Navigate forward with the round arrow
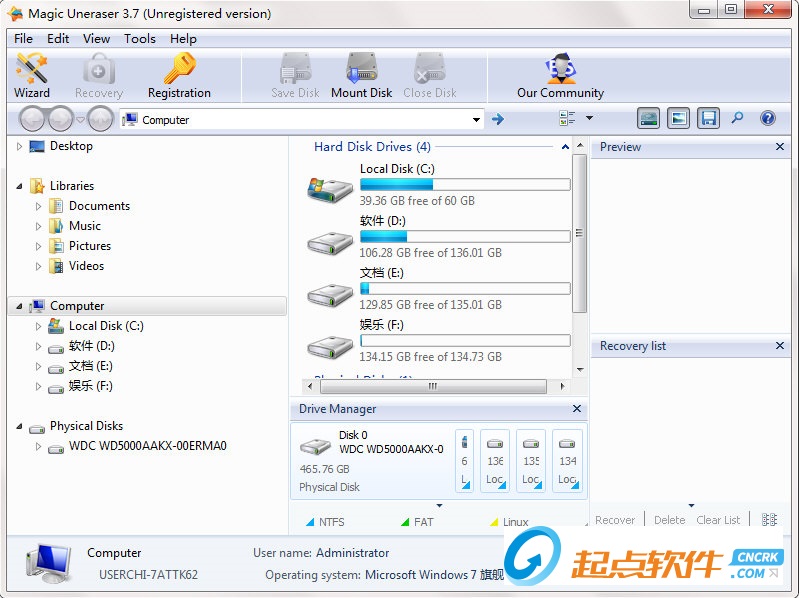This screenshot has width=799, height=598. 61,119
